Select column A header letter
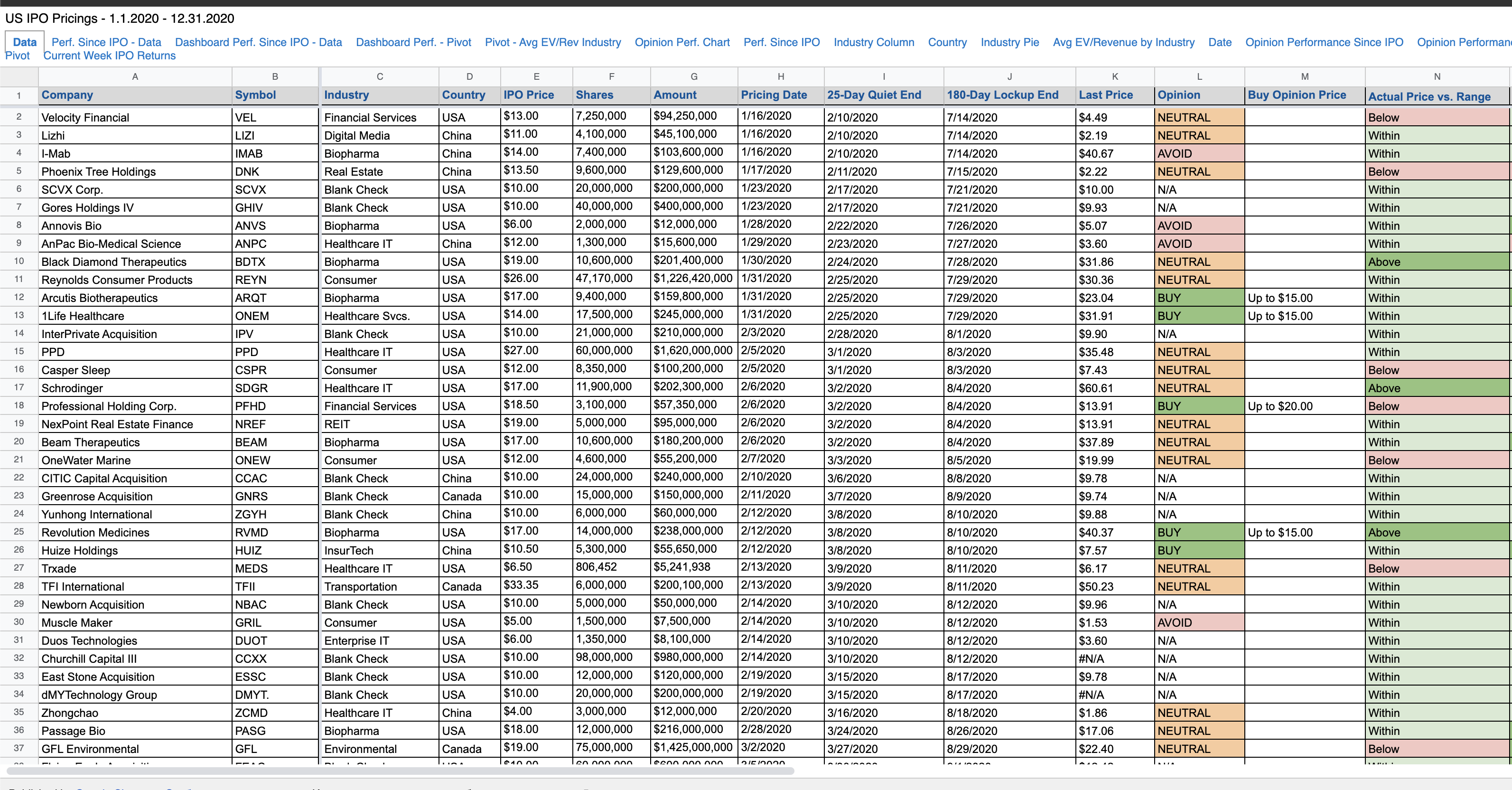Image resolution: width=1512 pixels, height=790 pixels. [x=135, y=76]
